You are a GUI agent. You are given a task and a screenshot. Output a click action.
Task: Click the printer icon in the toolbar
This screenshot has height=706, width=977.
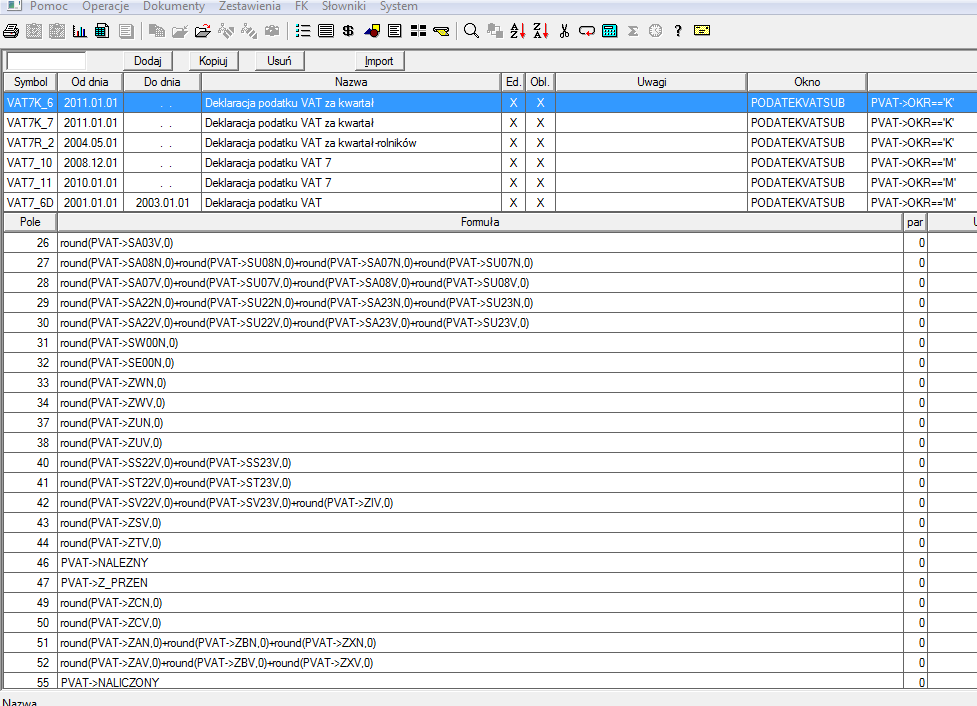point(11,31)
